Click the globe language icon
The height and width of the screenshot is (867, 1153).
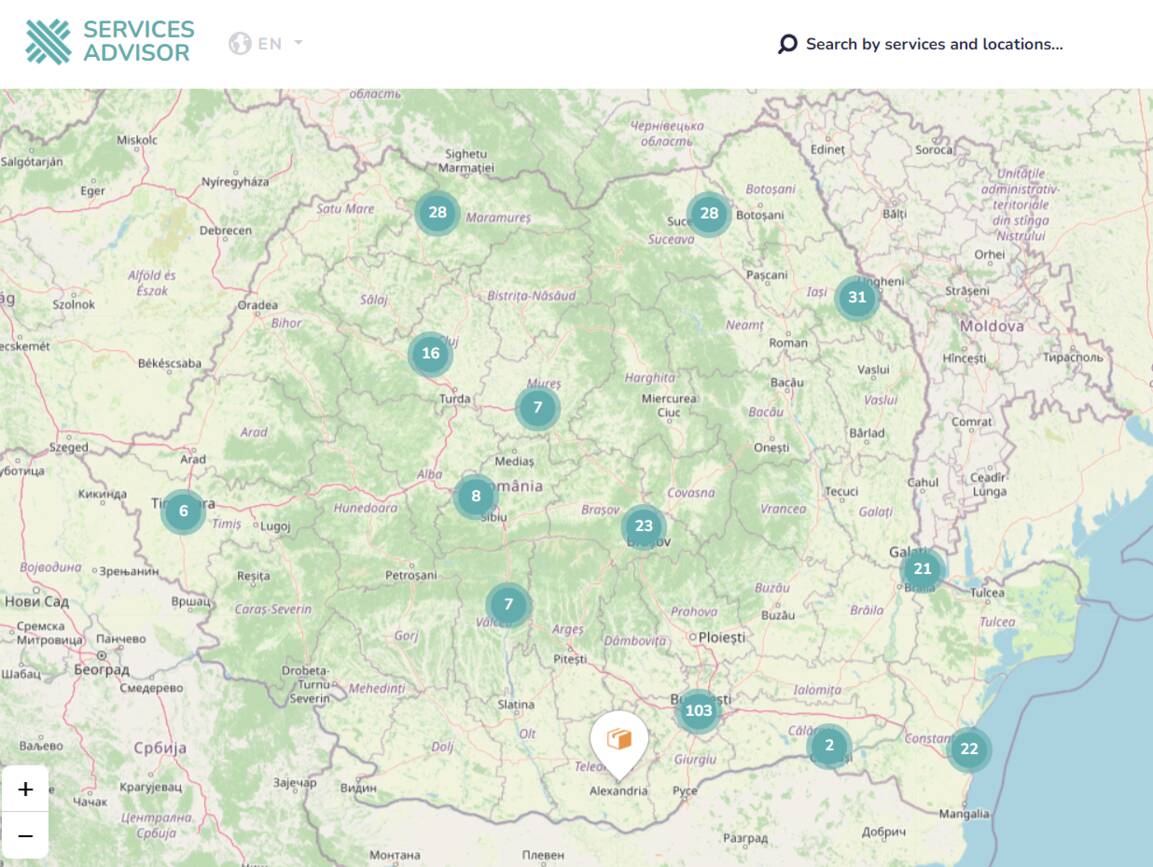point(240,44)
